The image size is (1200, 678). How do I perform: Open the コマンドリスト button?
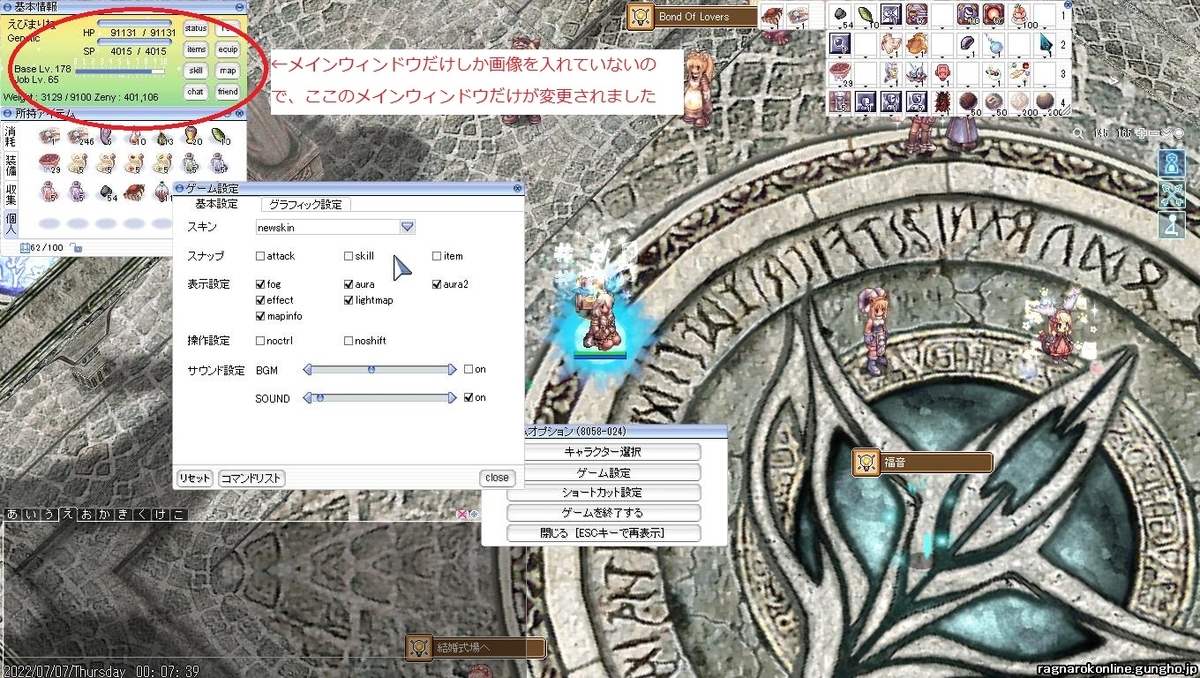251,478
